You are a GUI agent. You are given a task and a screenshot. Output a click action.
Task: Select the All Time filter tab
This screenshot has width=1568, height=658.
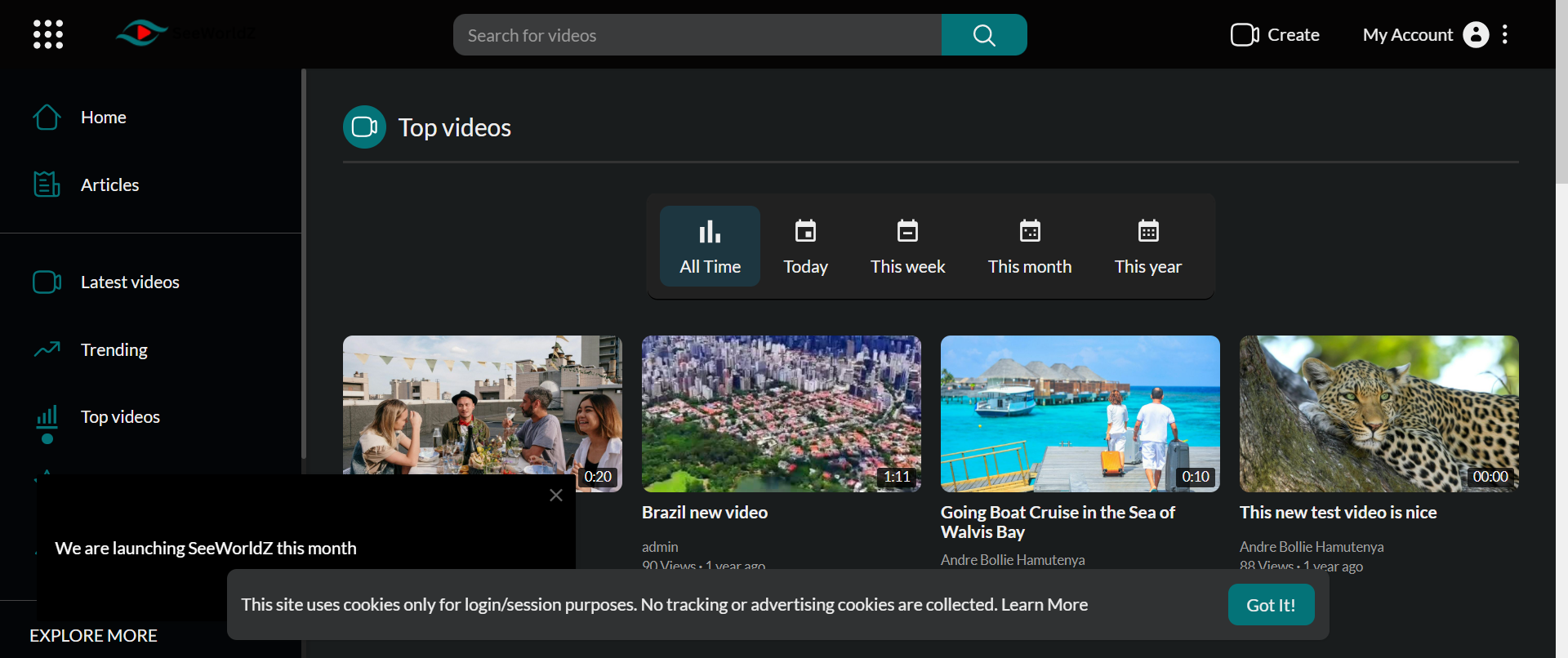coord(710,246)
